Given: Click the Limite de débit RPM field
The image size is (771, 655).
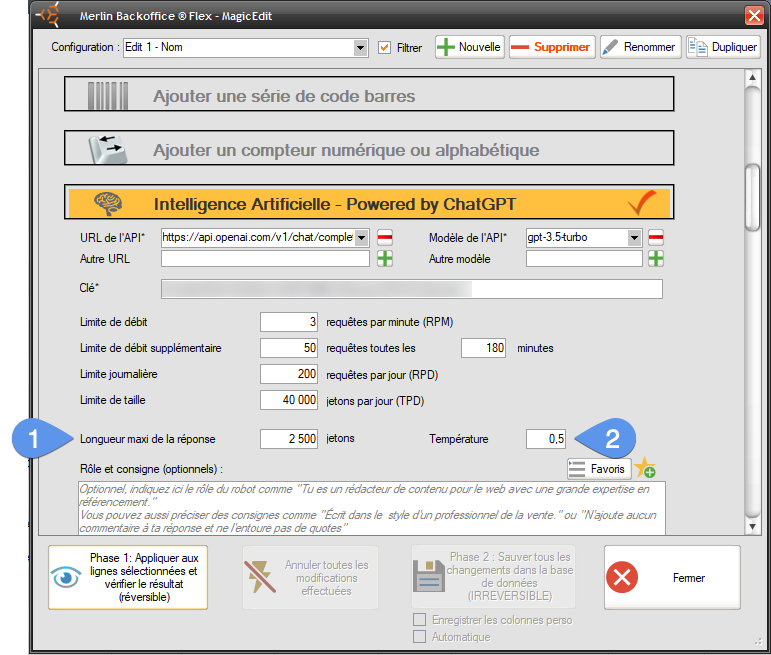Looking at the screenshot, I should click(x=289, y=322).
